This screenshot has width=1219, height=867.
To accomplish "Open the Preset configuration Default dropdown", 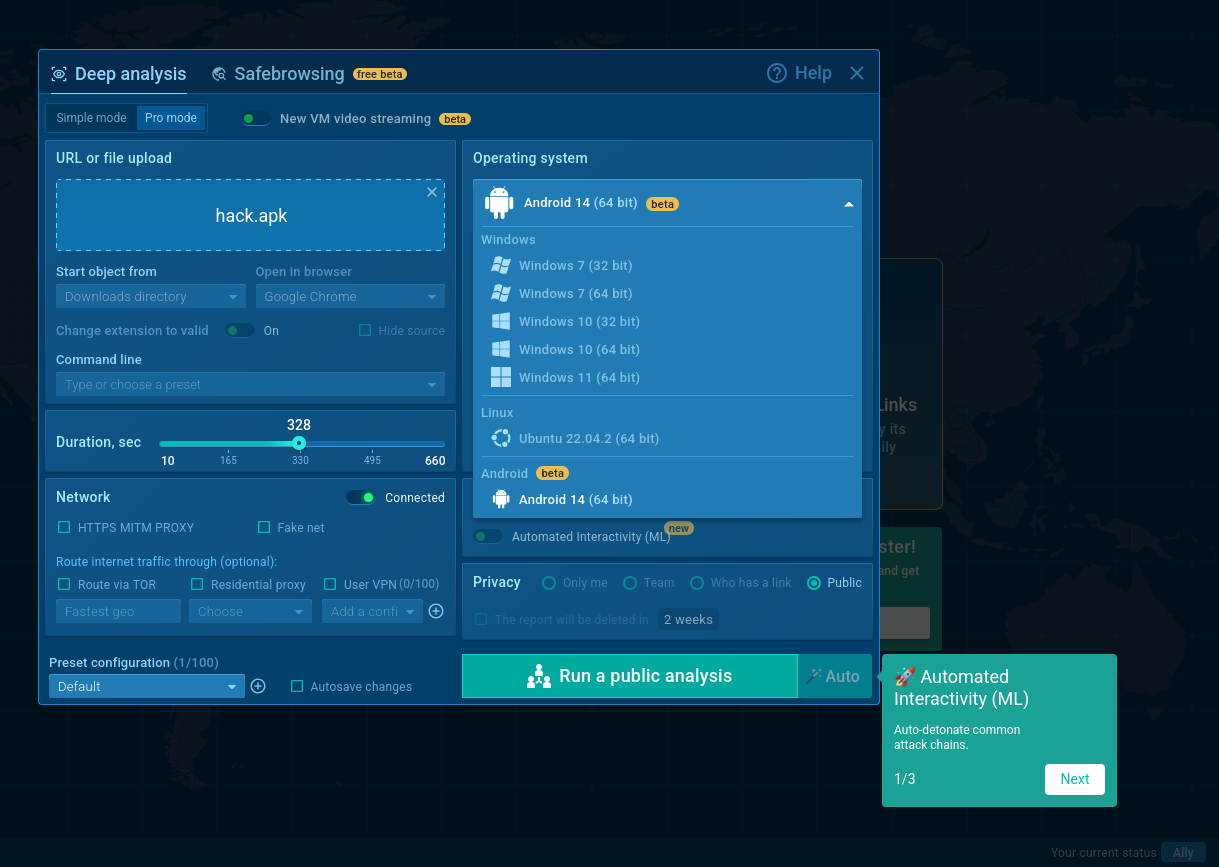I will pyautogui.click(x=147, y=686).
